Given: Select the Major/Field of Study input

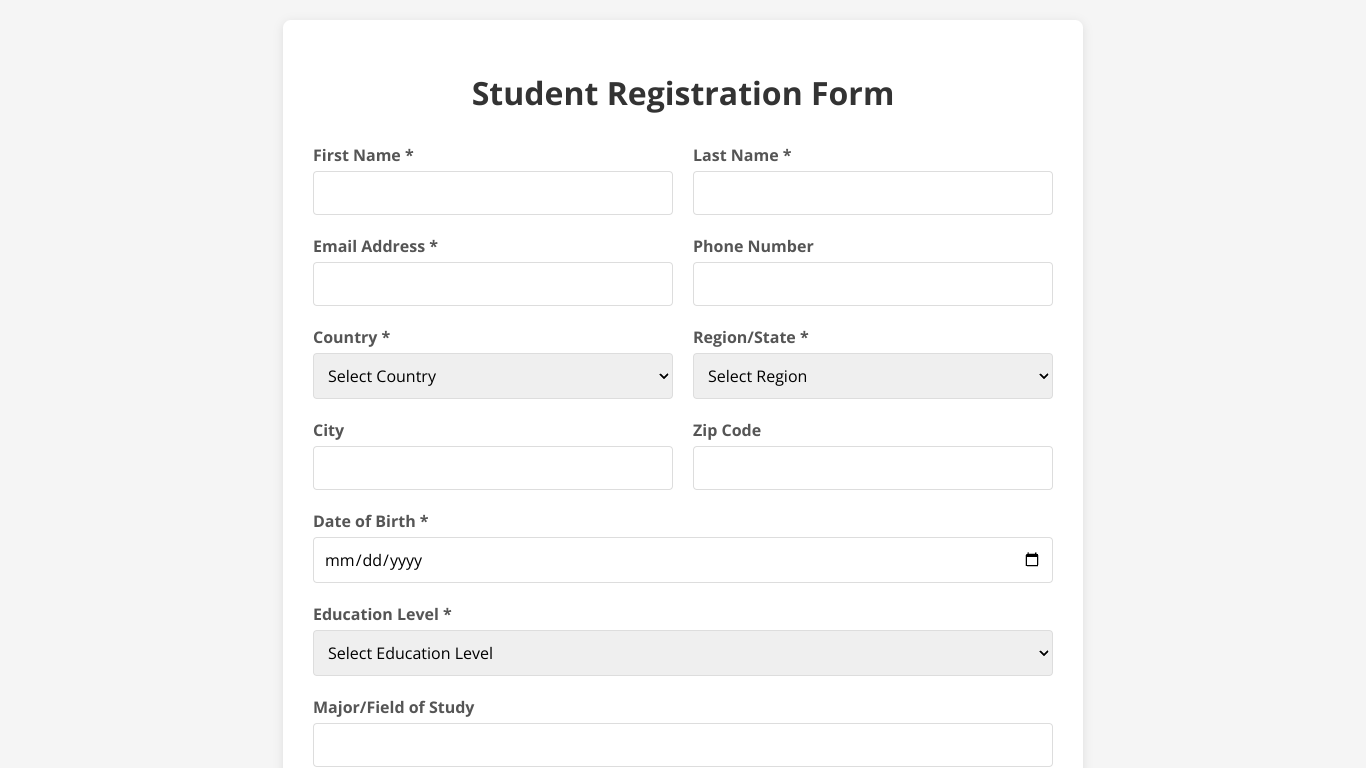Looking at the screenshot, I should pos(682,745).
